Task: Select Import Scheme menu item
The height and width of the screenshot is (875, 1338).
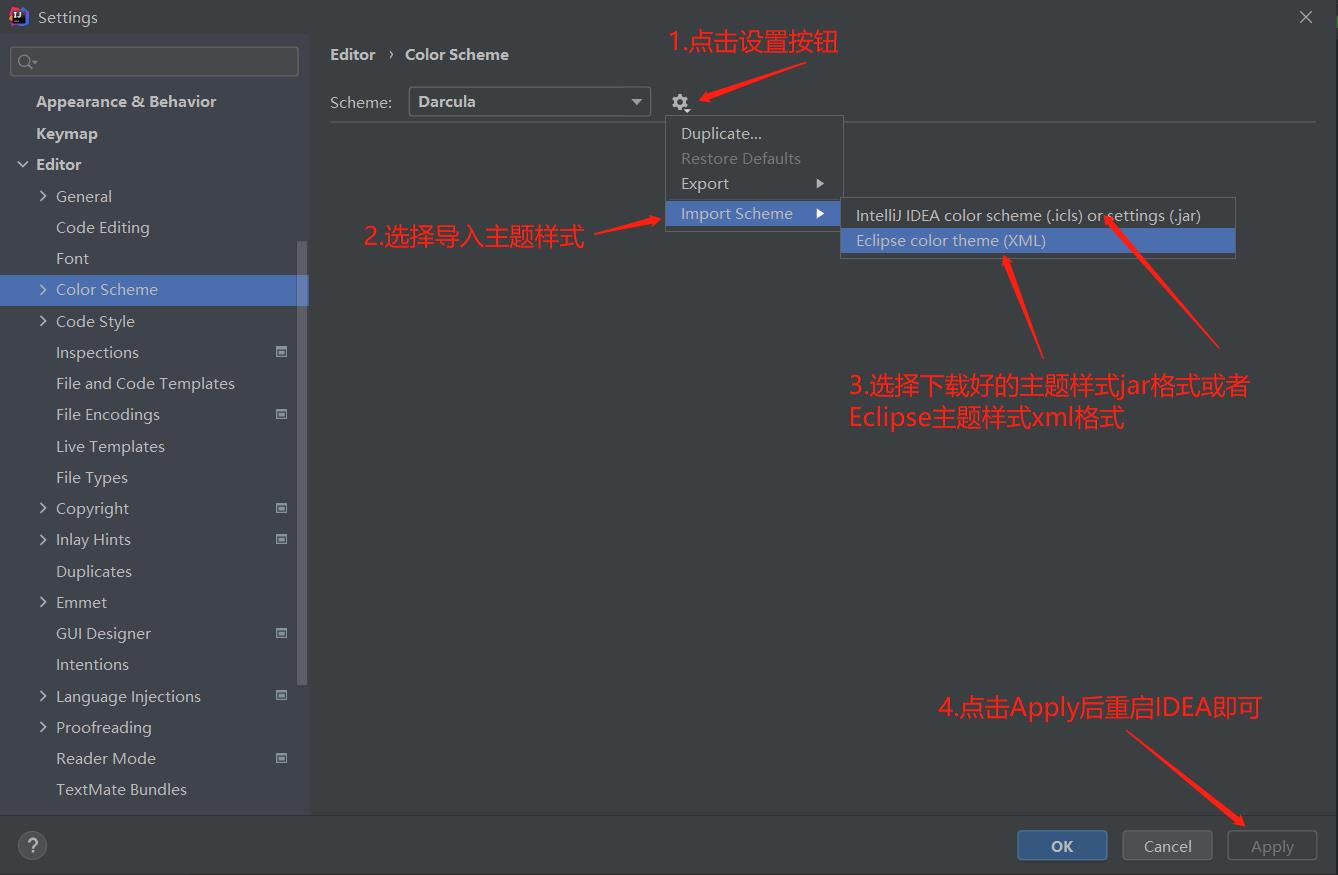Action: click(754, 214)
